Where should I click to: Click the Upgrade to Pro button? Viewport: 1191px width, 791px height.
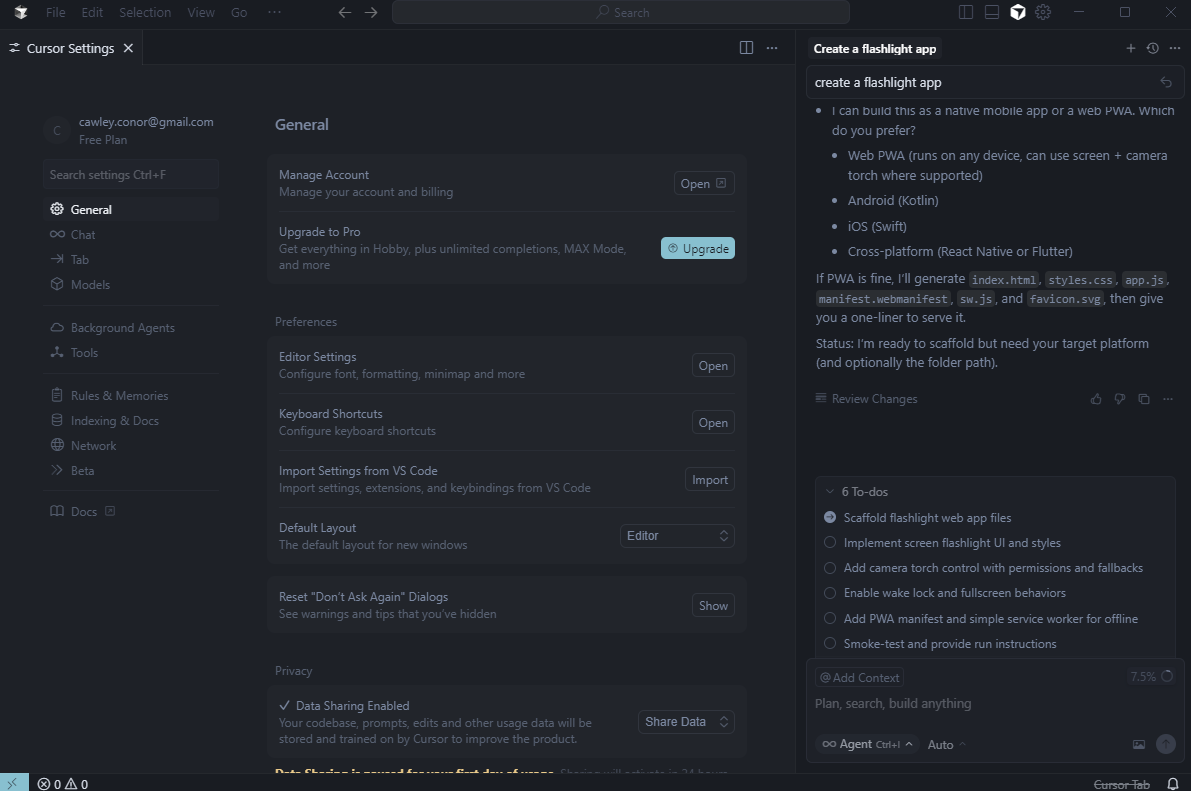pos(697,247)
